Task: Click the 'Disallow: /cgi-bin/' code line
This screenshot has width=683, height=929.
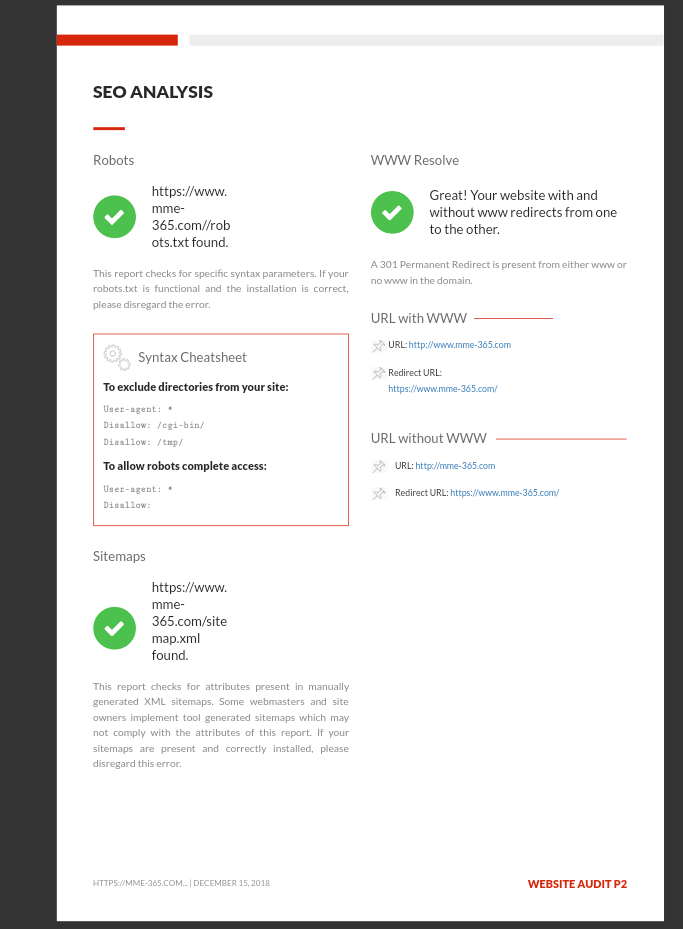Action: 154,425
